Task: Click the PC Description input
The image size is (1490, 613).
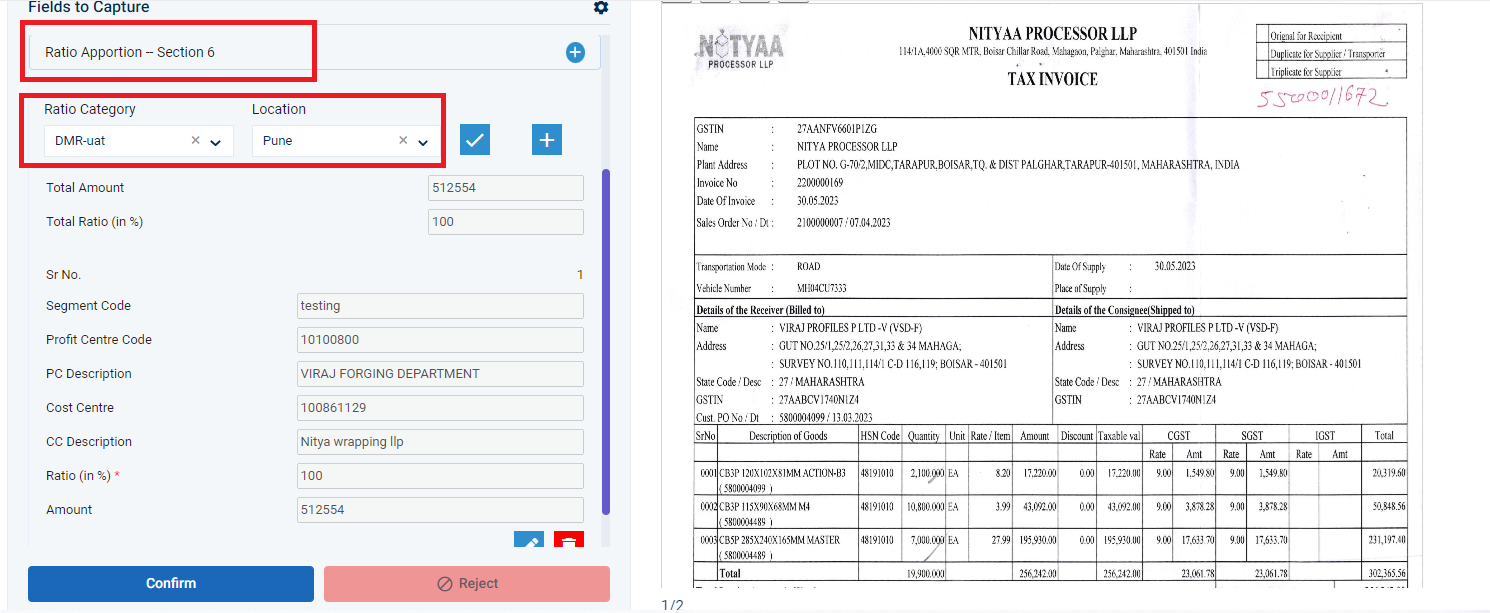Action: 440,374
